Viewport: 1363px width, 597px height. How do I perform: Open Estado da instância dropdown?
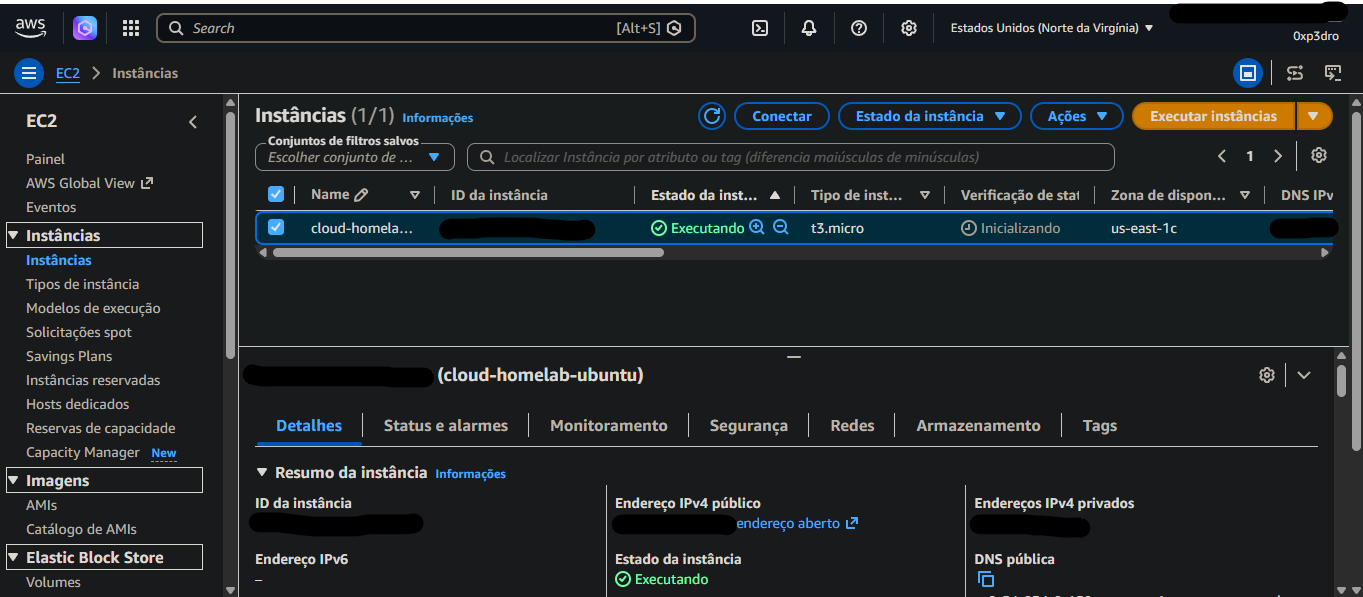pyautogui.click(x=929, y=116)
